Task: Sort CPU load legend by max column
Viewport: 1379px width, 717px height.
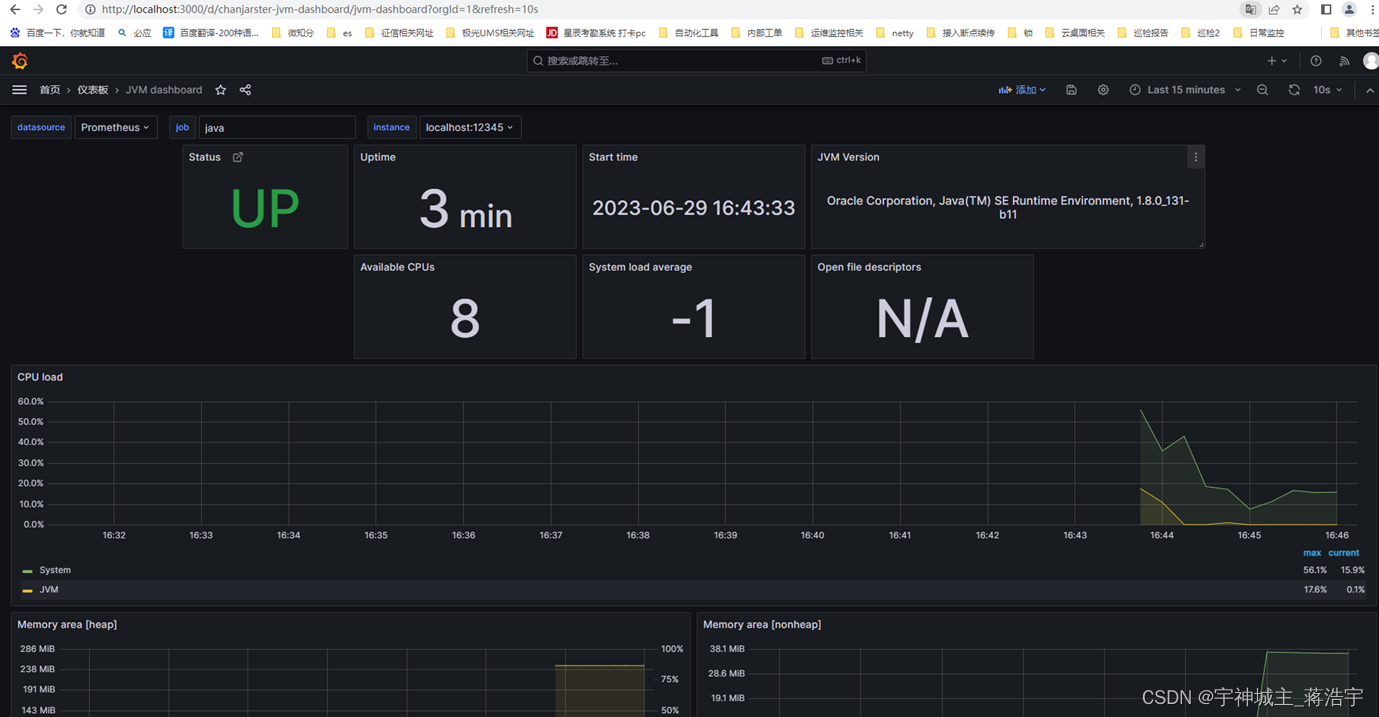Action: click(1312, 552)
